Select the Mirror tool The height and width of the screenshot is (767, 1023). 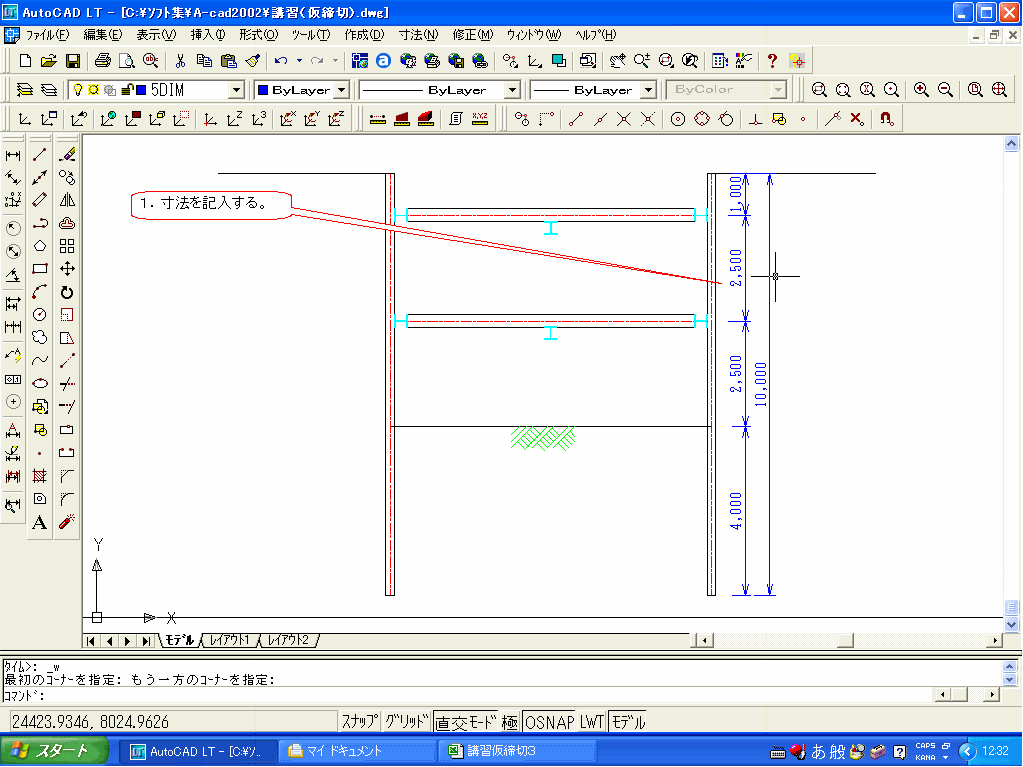pyautogui.click(x=67, y=200)
